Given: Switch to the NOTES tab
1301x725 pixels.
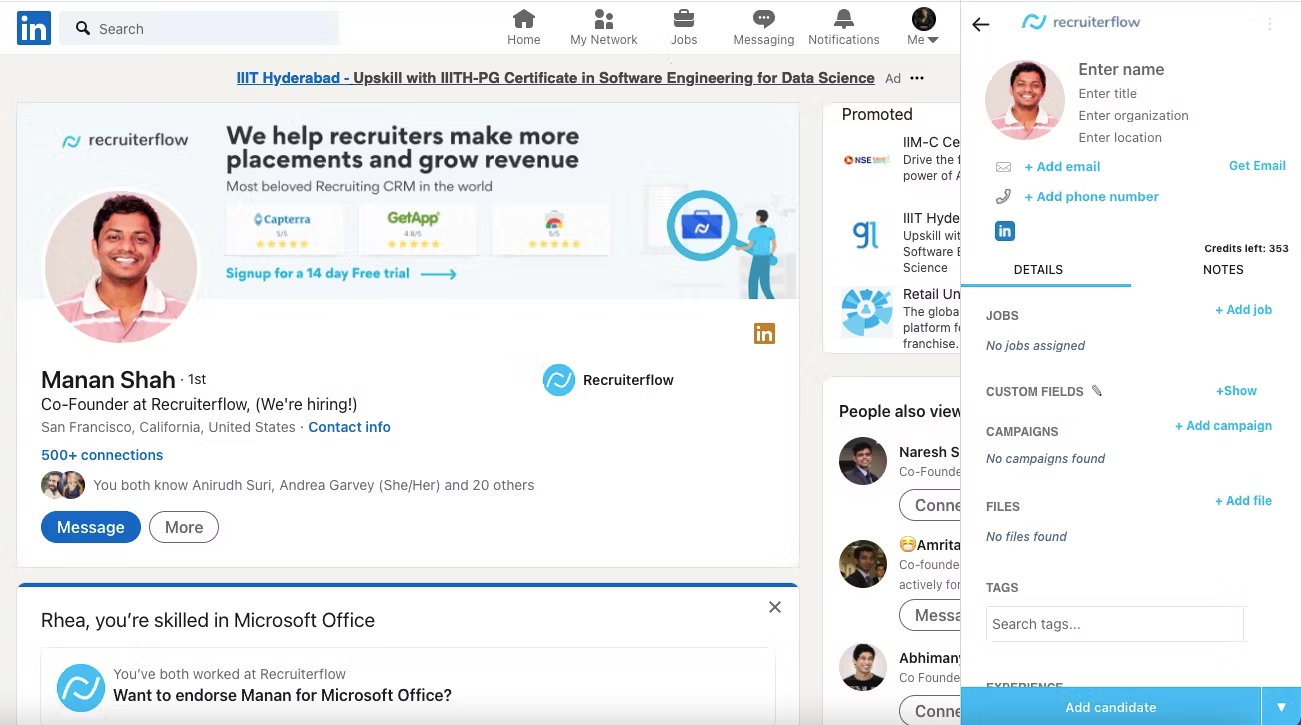Looking at the screenshot, I should 1223,270.
